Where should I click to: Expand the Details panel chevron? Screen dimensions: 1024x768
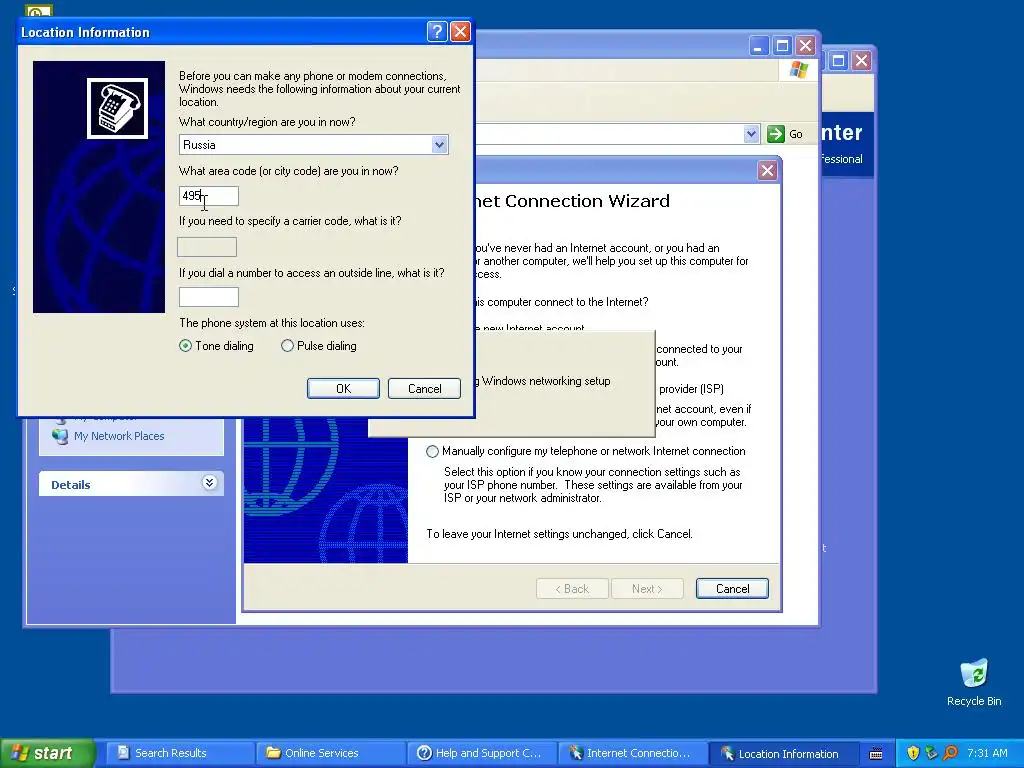[x=209, y=483]
